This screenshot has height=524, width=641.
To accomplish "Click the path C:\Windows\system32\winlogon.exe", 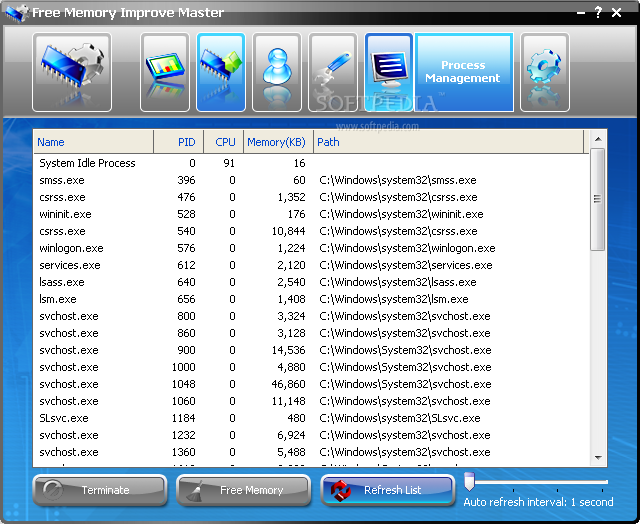I will pyautogui.click(x=407, y=248).
